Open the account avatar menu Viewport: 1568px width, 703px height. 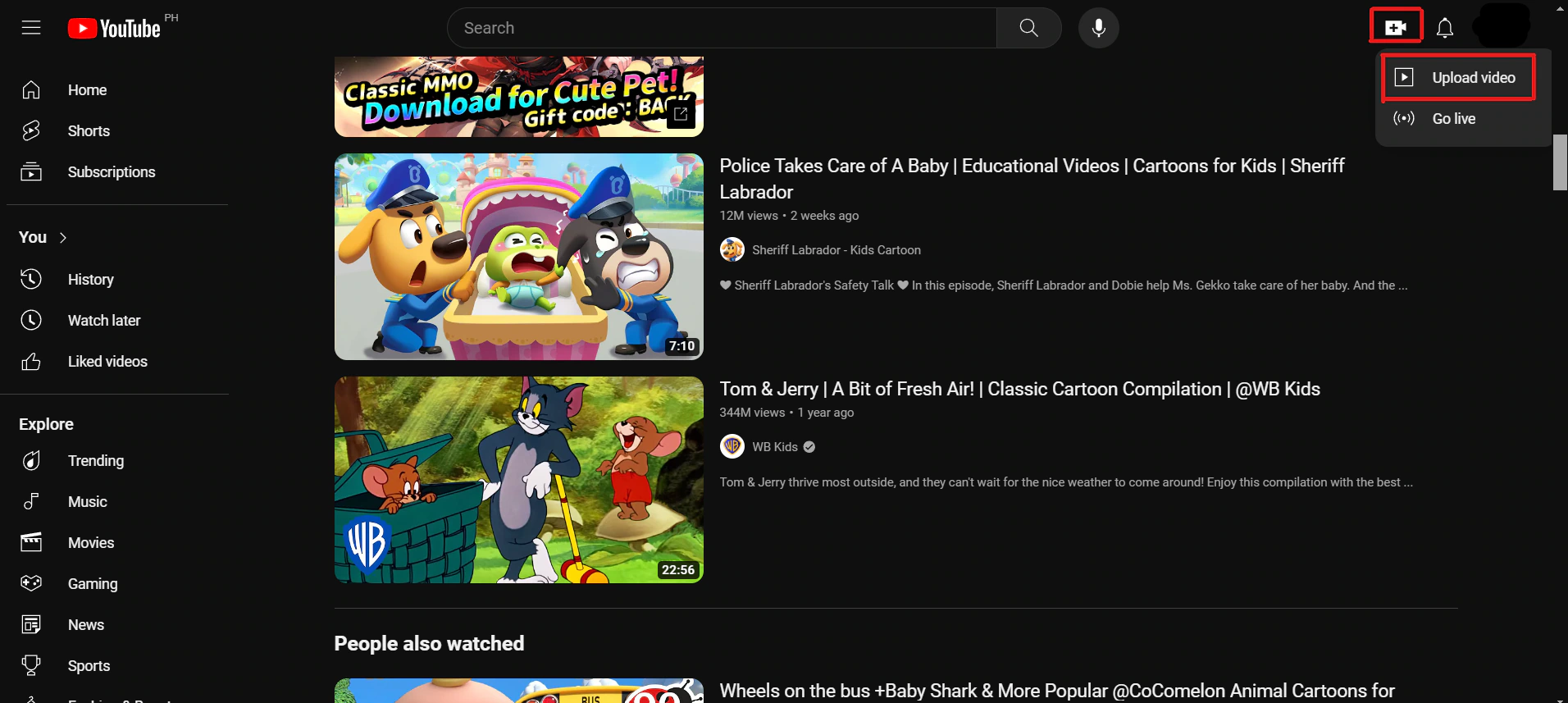click(x=1502, y=26)
